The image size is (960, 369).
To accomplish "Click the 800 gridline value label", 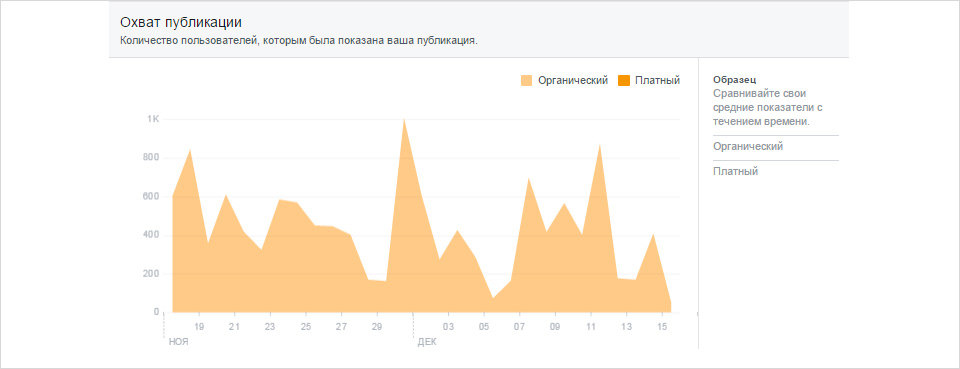I will 151,158.
